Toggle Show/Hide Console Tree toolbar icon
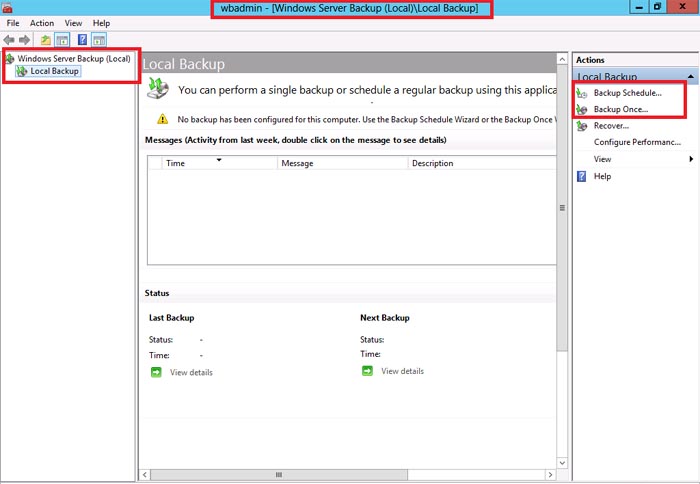Viewport: 700px width, 484px height. (62, 40)
